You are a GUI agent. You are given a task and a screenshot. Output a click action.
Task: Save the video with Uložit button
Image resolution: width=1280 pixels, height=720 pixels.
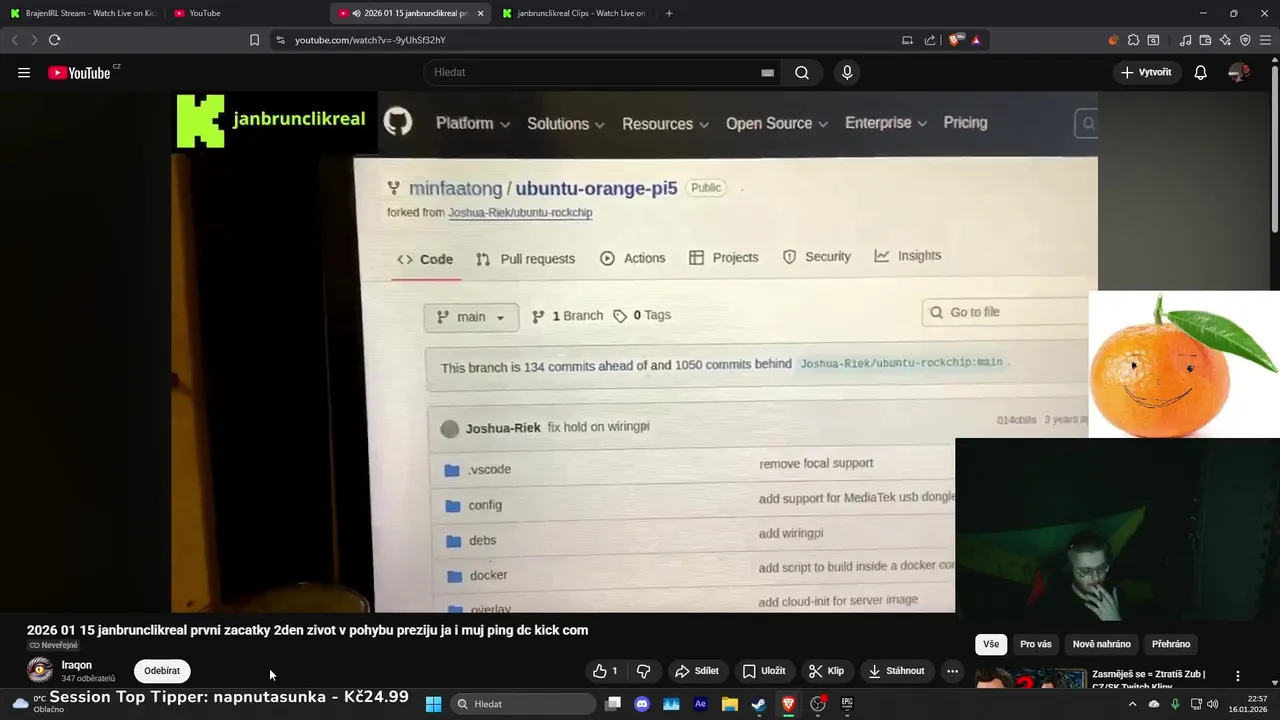[x=763, y=671]
